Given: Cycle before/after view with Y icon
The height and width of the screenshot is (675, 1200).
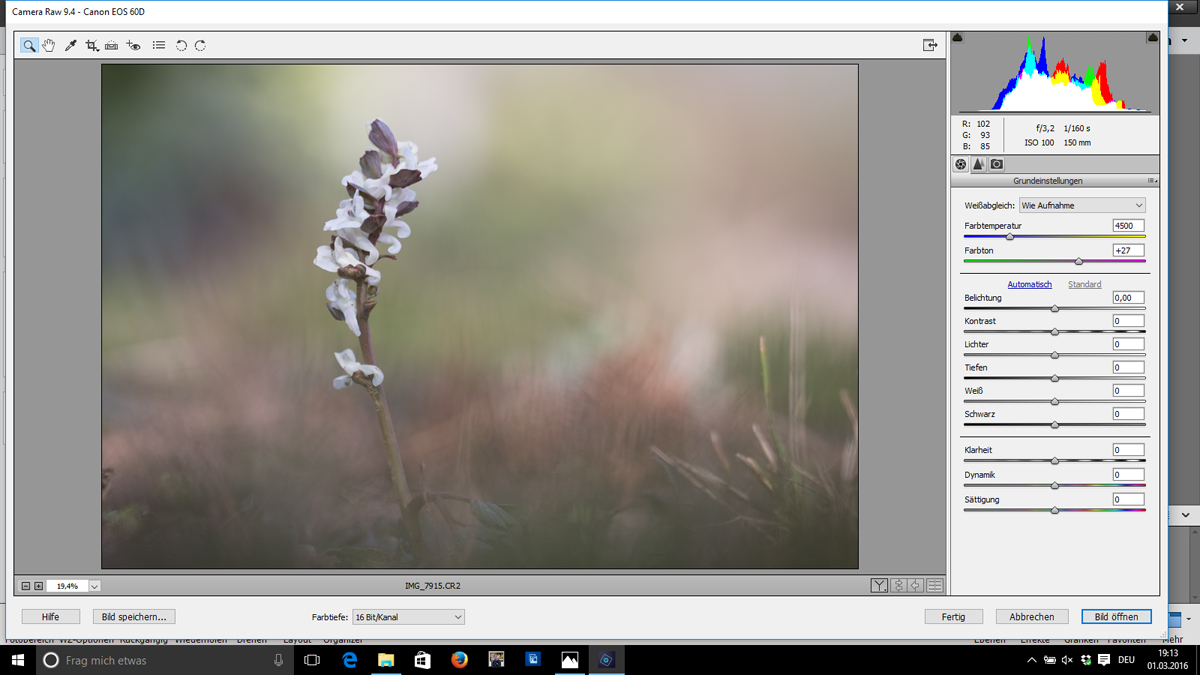Looking at the screenshot, I should (x=879, y=586).
